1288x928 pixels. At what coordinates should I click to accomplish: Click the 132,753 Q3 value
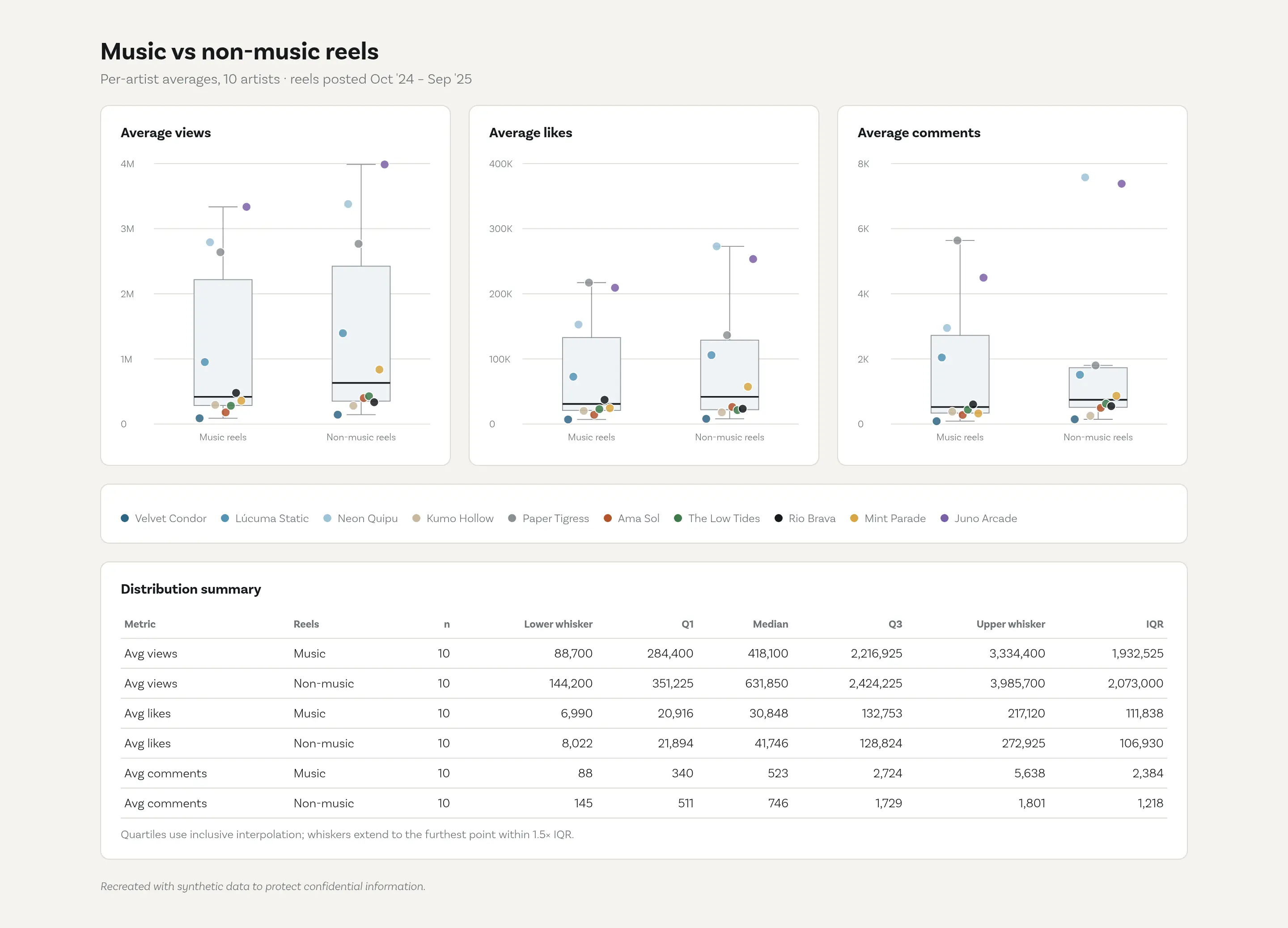click(x=882, y=713)
